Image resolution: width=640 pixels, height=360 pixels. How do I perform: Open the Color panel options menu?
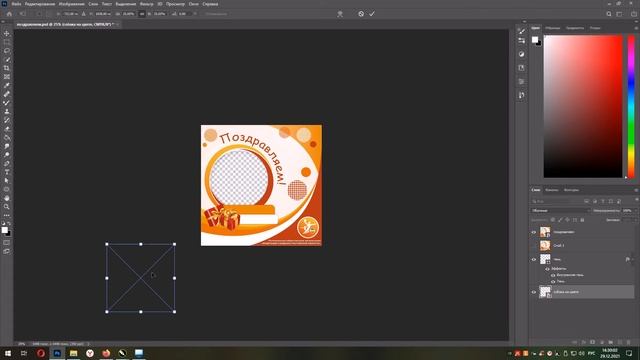point(636,28)
